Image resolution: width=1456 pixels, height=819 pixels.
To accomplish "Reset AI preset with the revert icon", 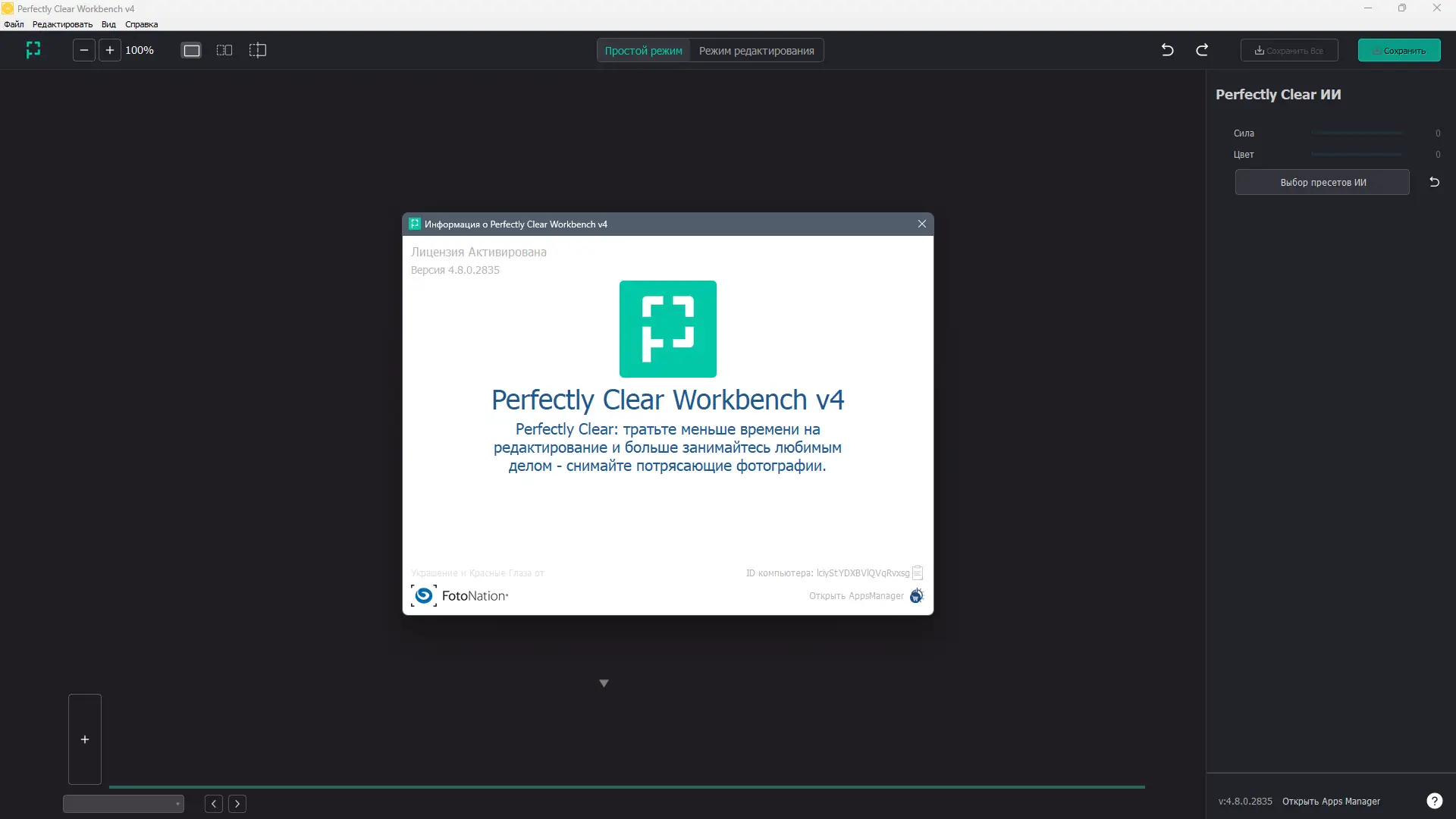I will (1434, 182).
